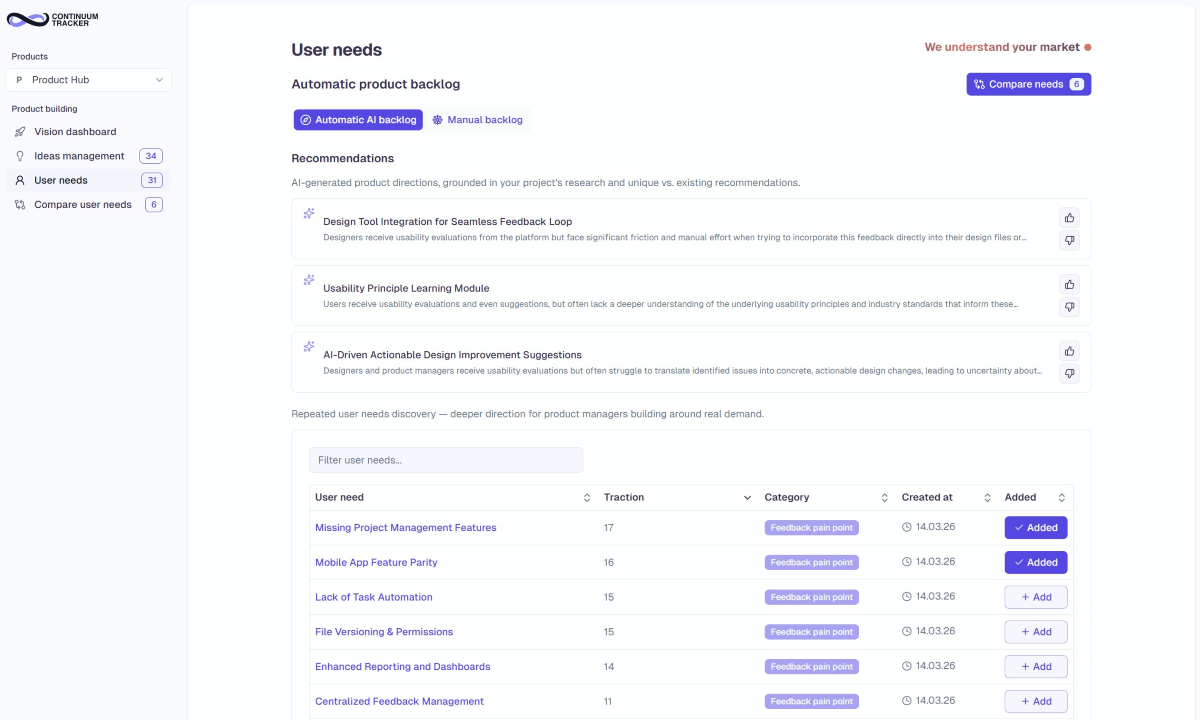Click the person icon beside User needs
The height and width of the screenshot is (720, 1200).
(x=20, y=180)
